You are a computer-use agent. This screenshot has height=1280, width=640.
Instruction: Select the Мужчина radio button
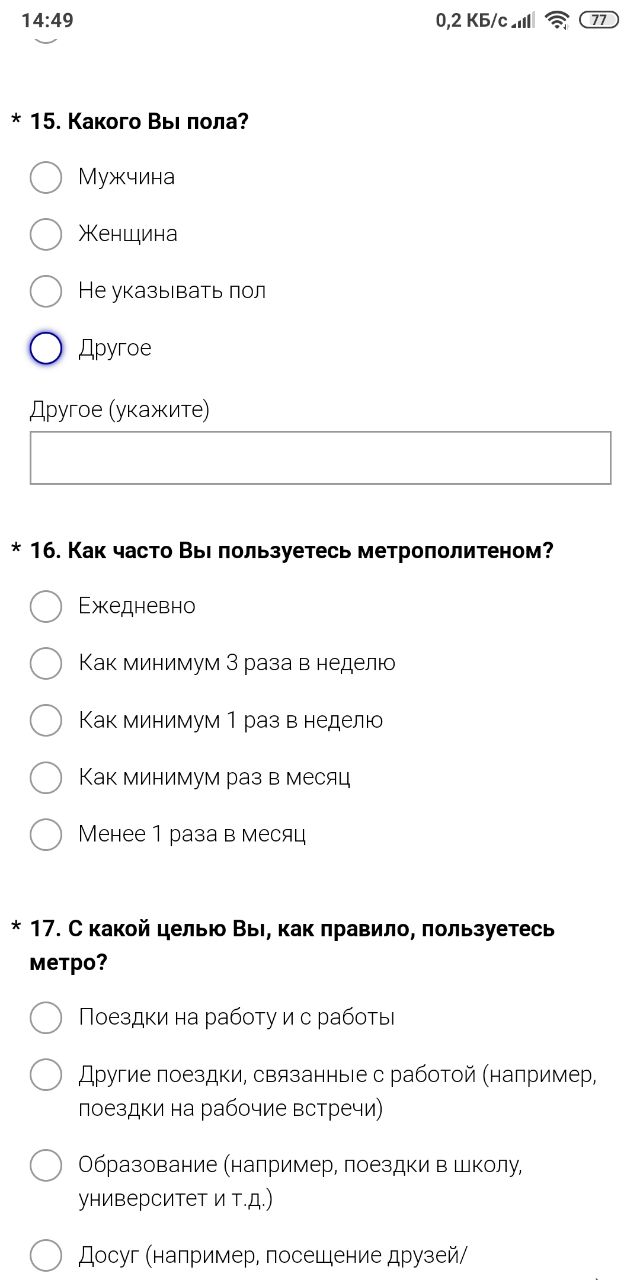[46, 177]
